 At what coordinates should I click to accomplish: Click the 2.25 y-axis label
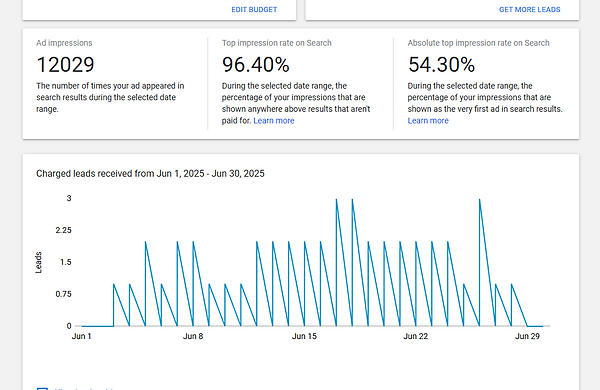pyautogui.click(x=64, y=230)
